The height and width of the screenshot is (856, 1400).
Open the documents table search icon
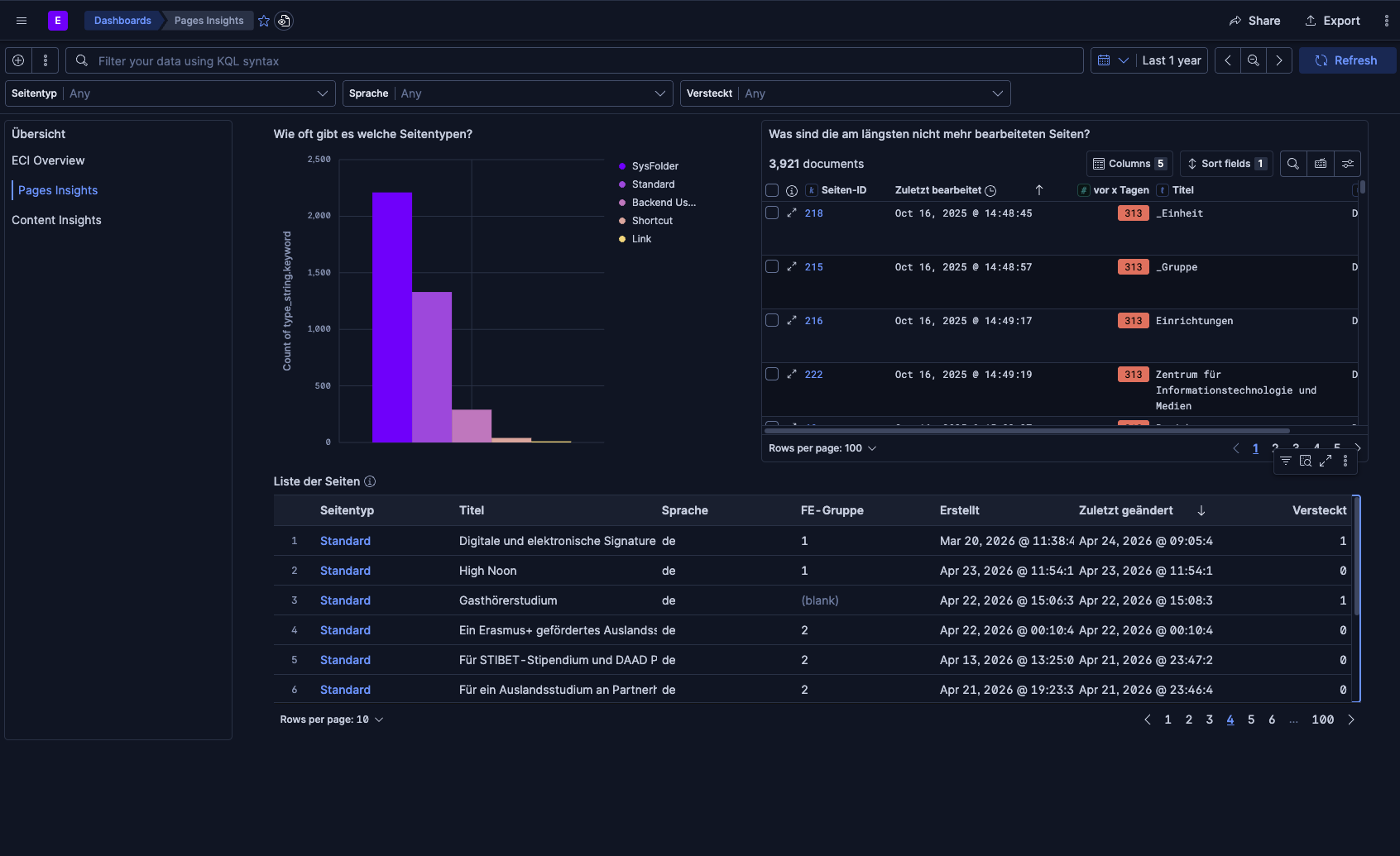click(x=1293, y=164)
